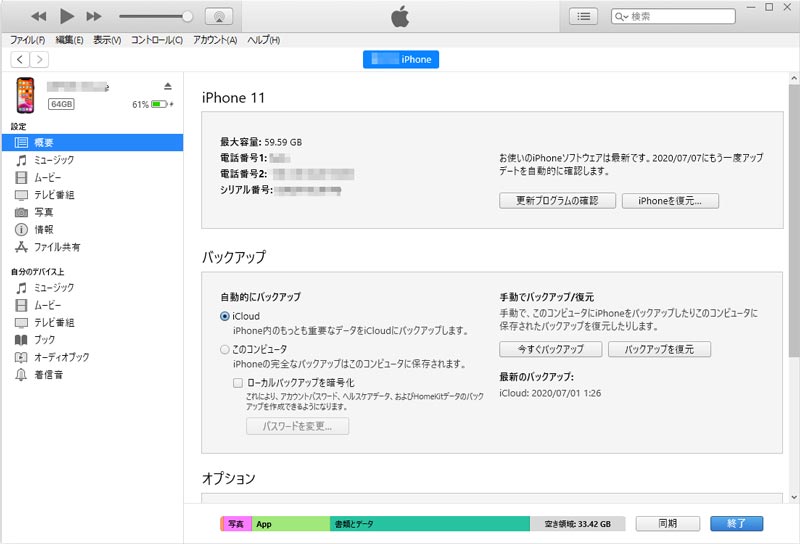Select the iCloud backup radio button

point(224,316)
